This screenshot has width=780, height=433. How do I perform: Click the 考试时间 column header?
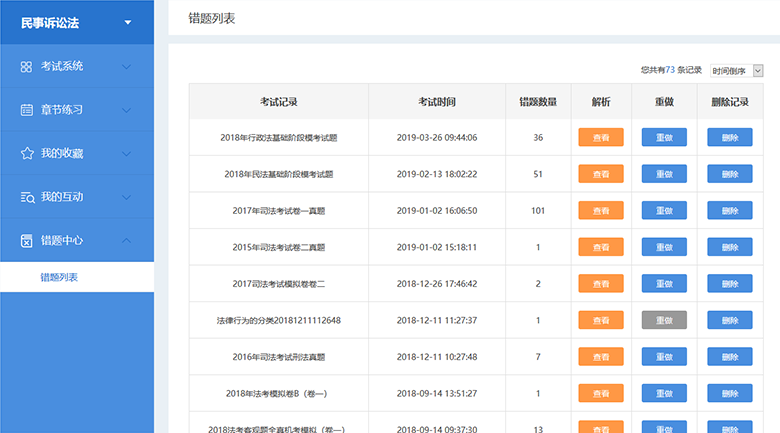[x=437, y=102]
